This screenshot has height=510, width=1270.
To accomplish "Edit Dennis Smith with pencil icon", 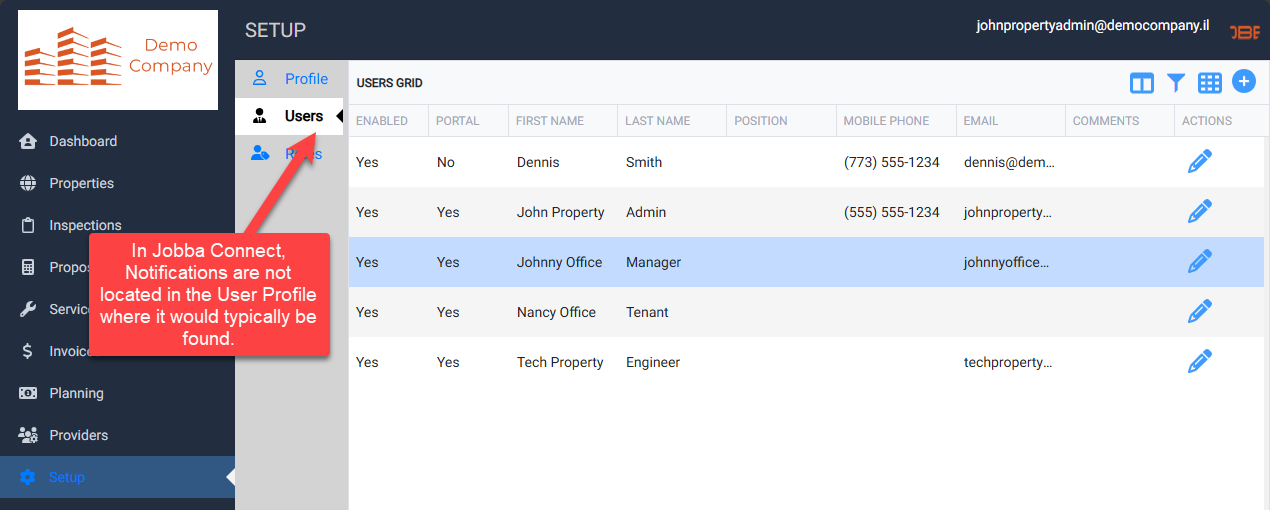I will coord(1199,162).
